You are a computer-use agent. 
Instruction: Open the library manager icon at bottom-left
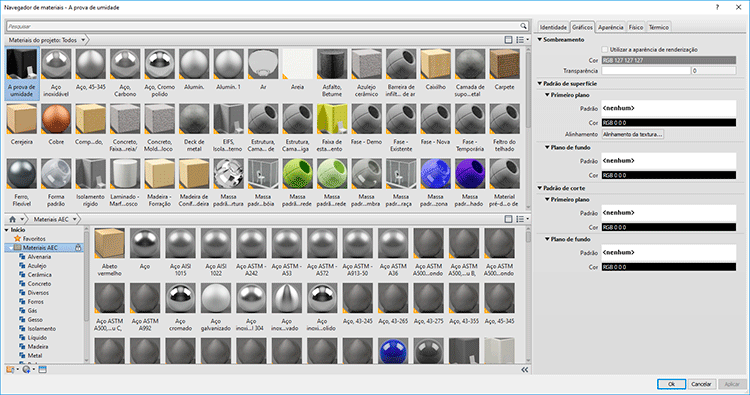(10, 369)
